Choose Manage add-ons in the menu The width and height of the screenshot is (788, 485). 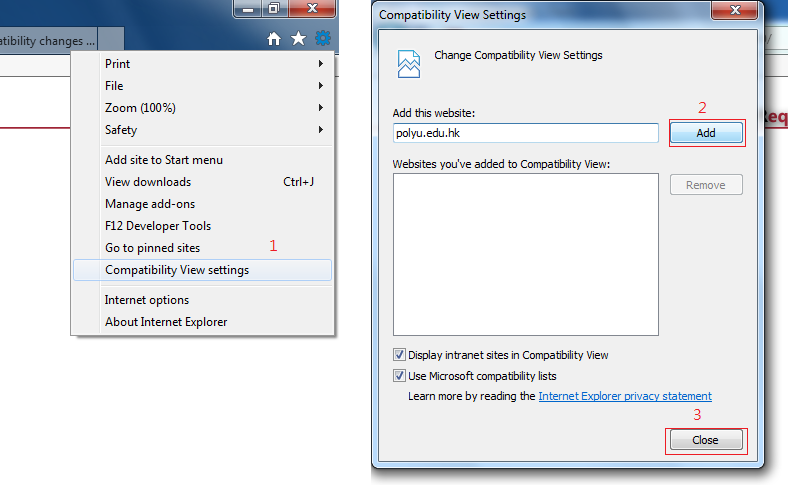coord(150,204)
